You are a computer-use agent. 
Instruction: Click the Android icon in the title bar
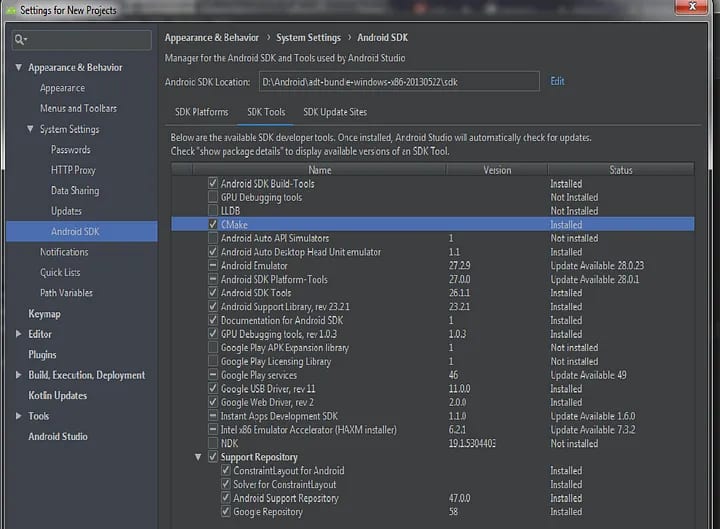point(10,10)
